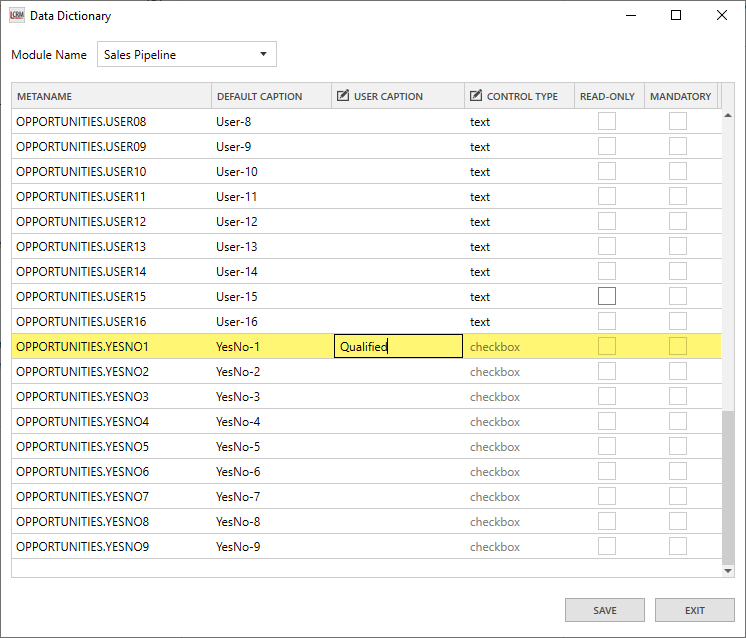
Task: Maximize the Data Dictionary window
Action: [676, 15]
